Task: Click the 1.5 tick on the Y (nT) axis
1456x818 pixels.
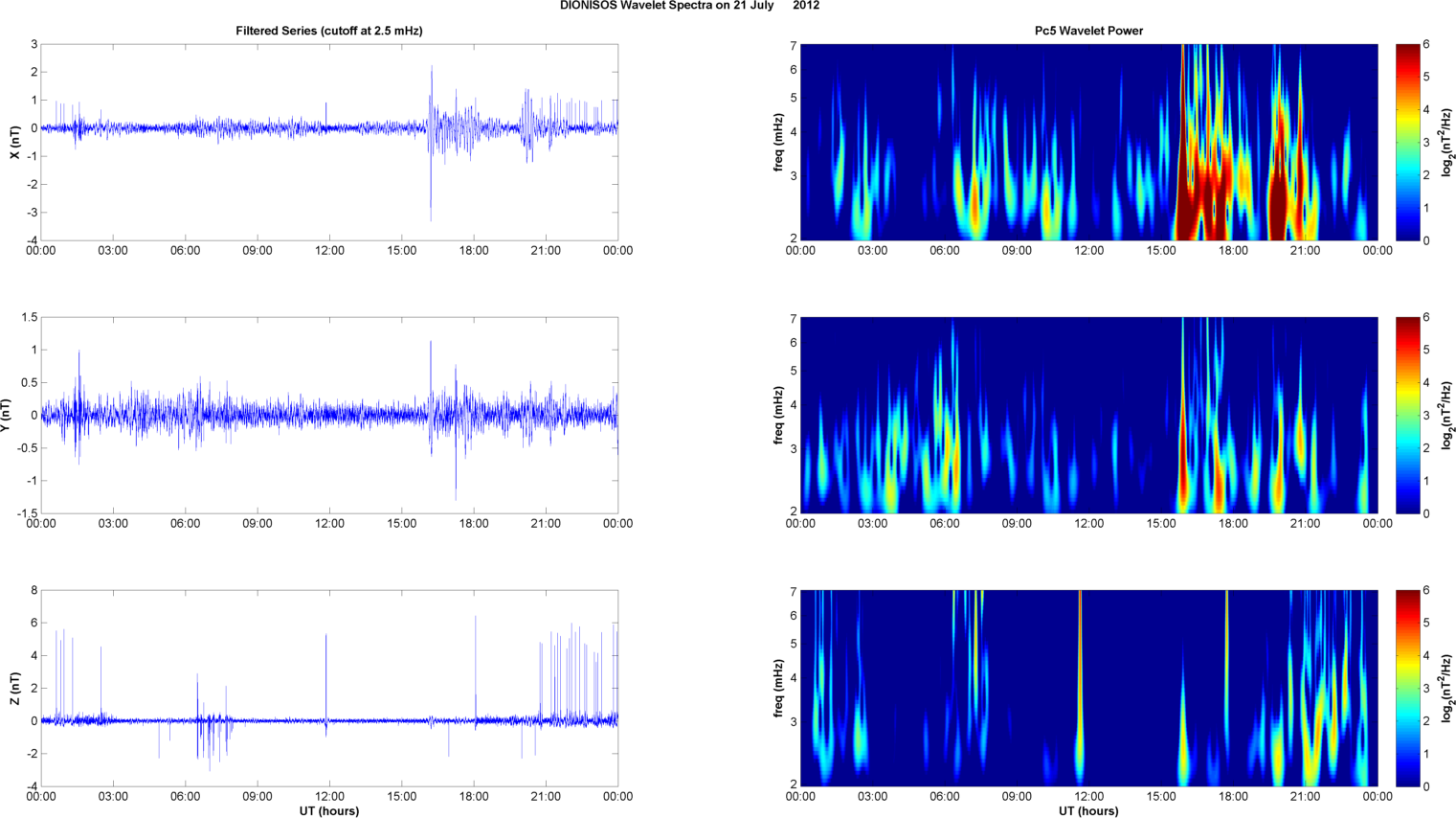Action: (x=29, y=317)
